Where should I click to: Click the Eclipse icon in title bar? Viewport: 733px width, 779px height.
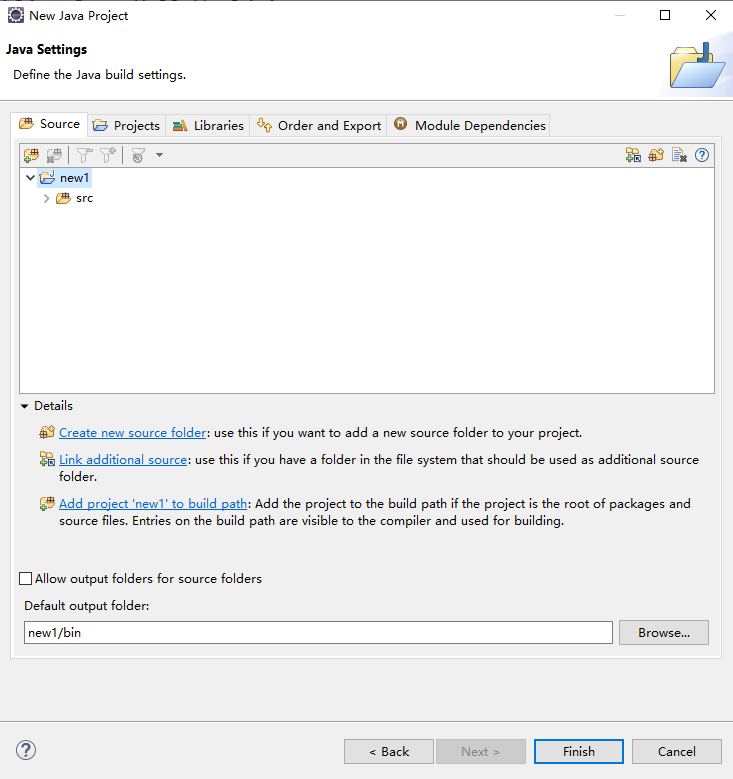click(x=15, y=15)
